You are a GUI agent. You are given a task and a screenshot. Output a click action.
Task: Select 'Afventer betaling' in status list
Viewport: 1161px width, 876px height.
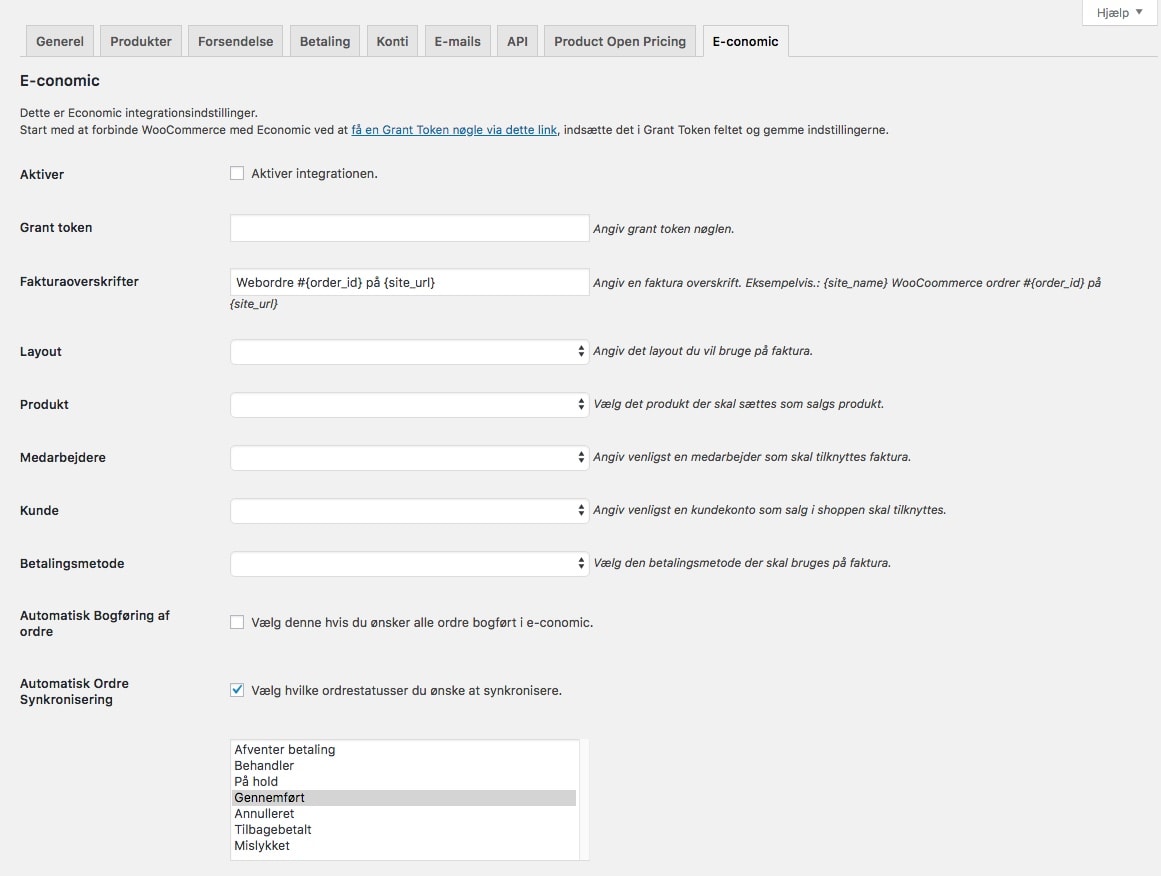pyautogui.click(x=404, y=749)
